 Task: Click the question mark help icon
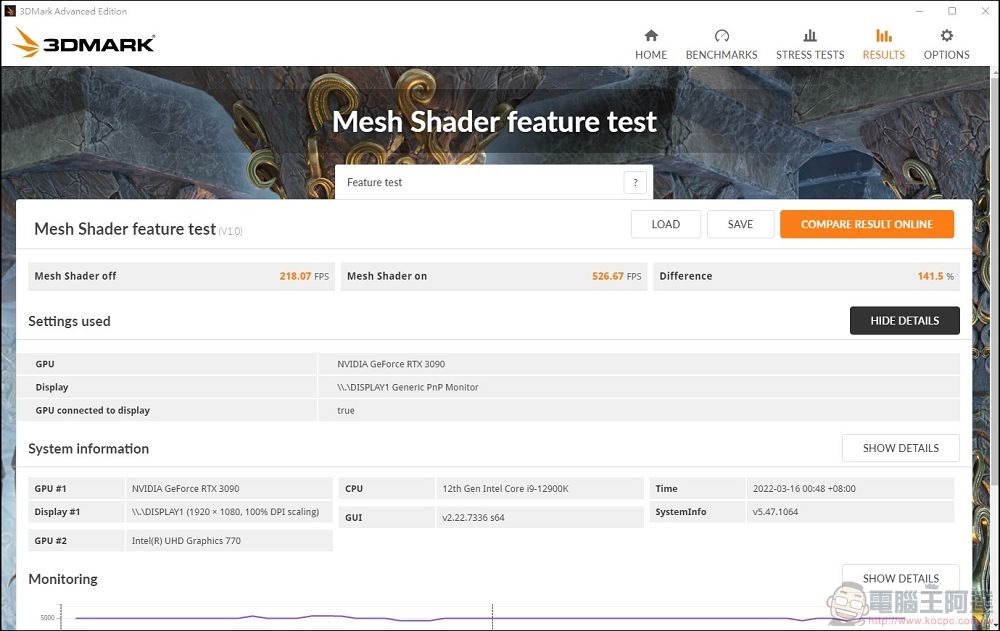(x=635, y=182)
